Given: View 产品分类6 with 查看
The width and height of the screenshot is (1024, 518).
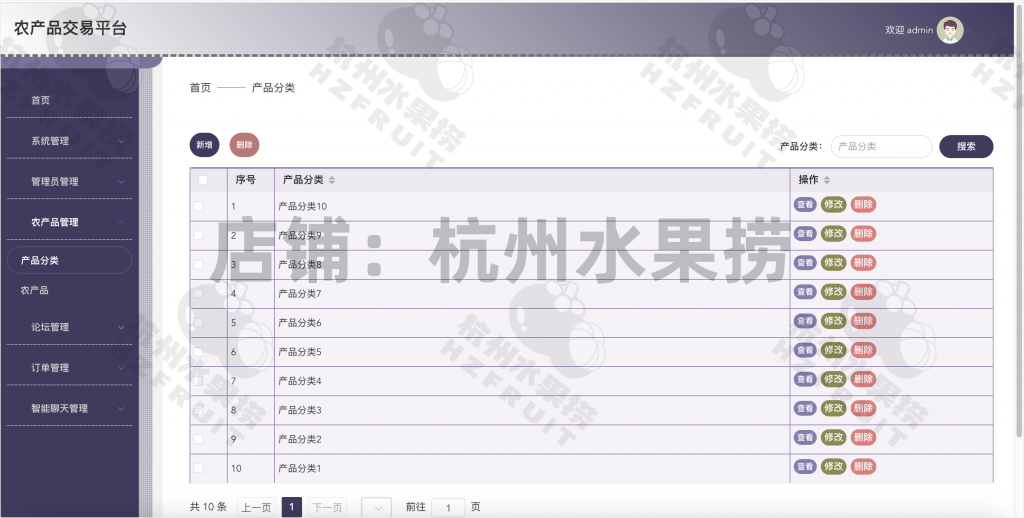Looking at the screenshot, I should point(805,321).
